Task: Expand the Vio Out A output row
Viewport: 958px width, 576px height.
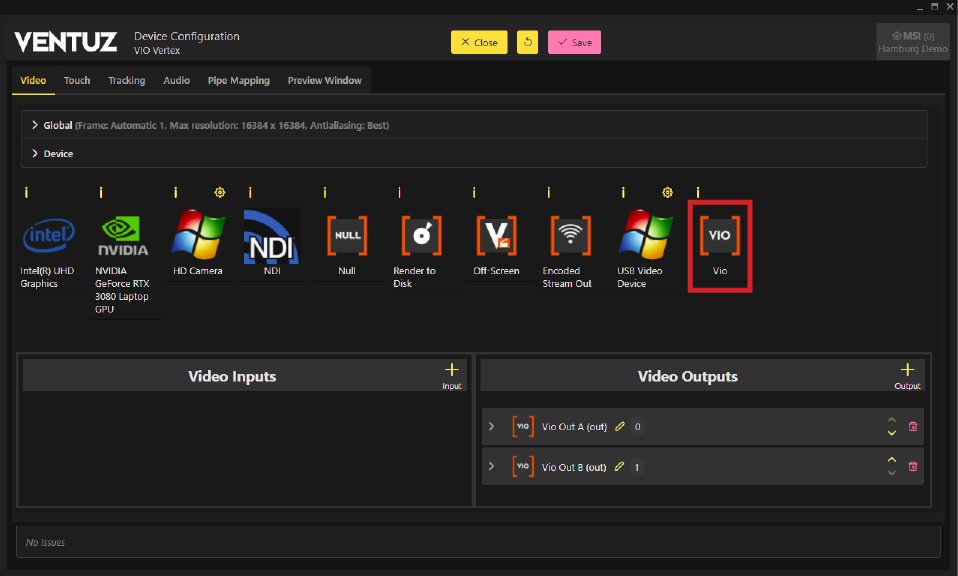Action: click(491, 427)
